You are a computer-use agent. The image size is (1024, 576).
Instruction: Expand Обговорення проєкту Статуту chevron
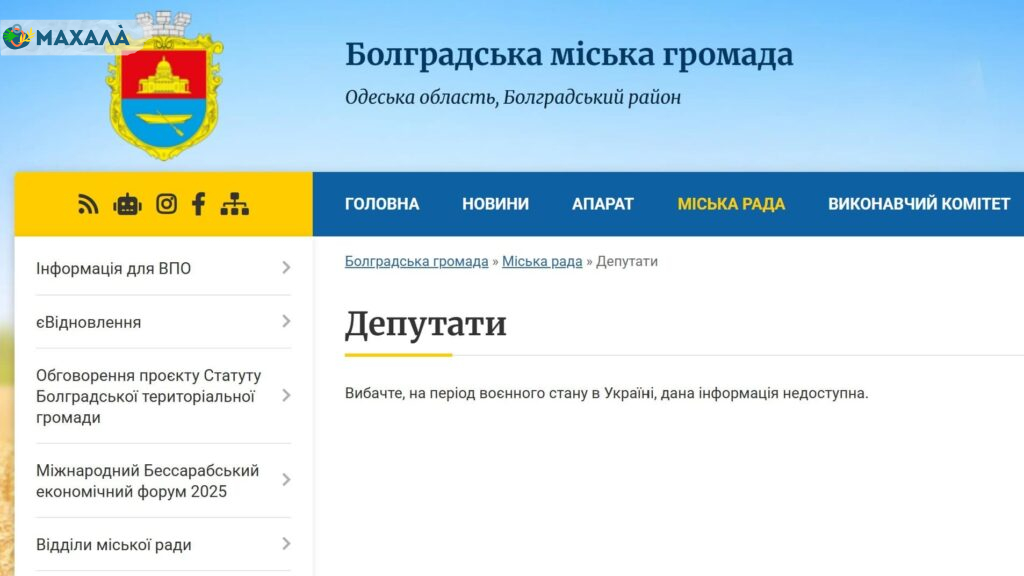pos(286,396)
